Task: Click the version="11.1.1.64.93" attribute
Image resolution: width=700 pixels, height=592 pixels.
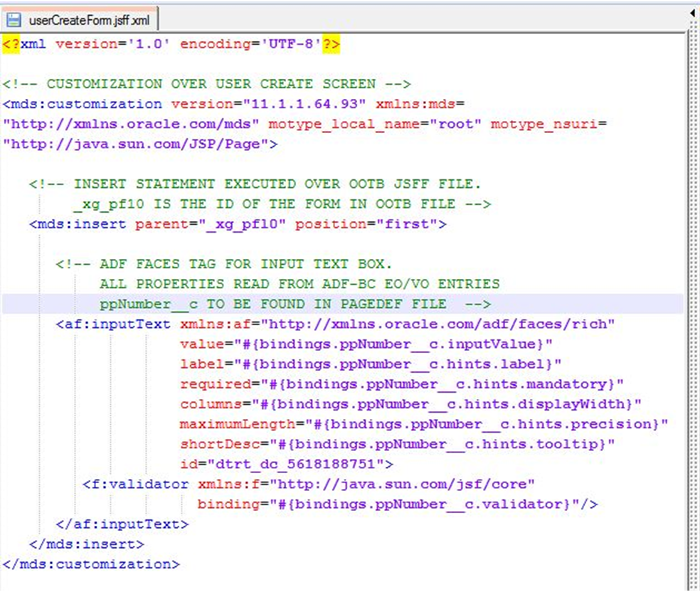Action: coord(269,104)
